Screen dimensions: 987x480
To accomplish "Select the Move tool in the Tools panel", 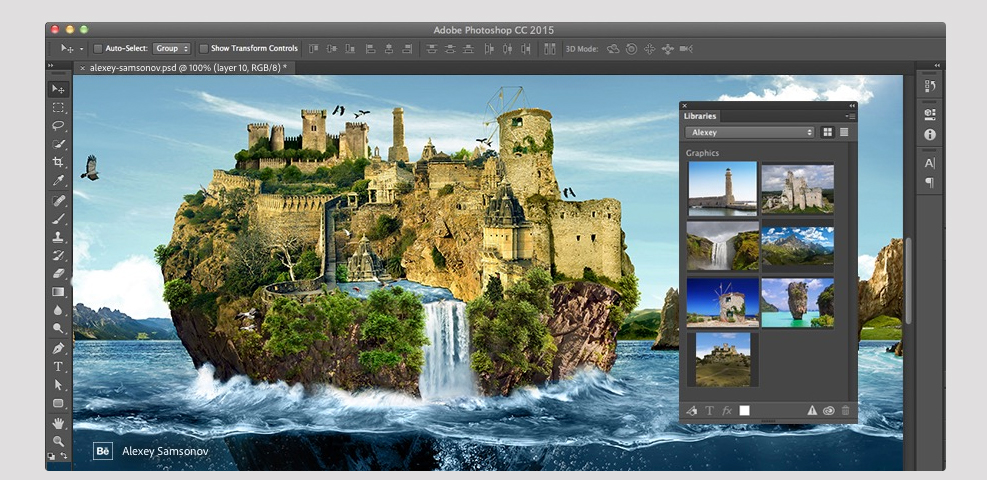I will (x=59, y=89).
